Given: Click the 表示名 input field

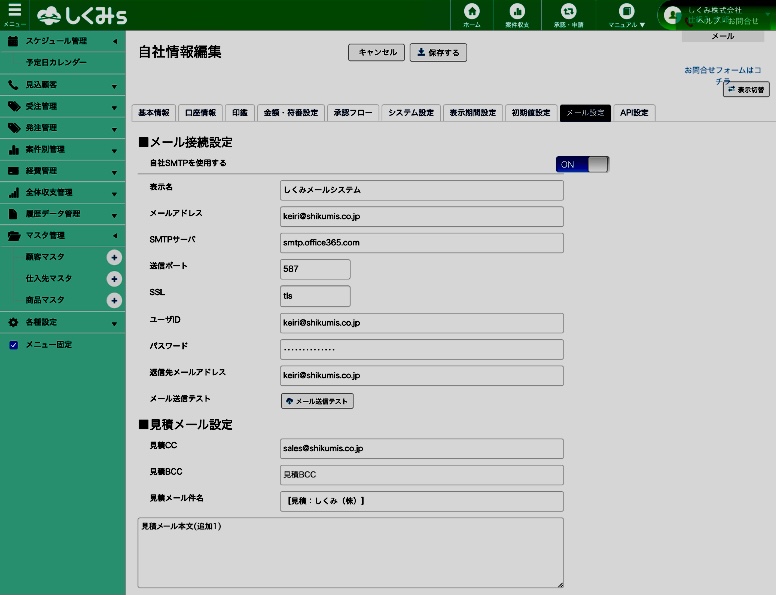Looking at the screenshot, I should point(422,190).
